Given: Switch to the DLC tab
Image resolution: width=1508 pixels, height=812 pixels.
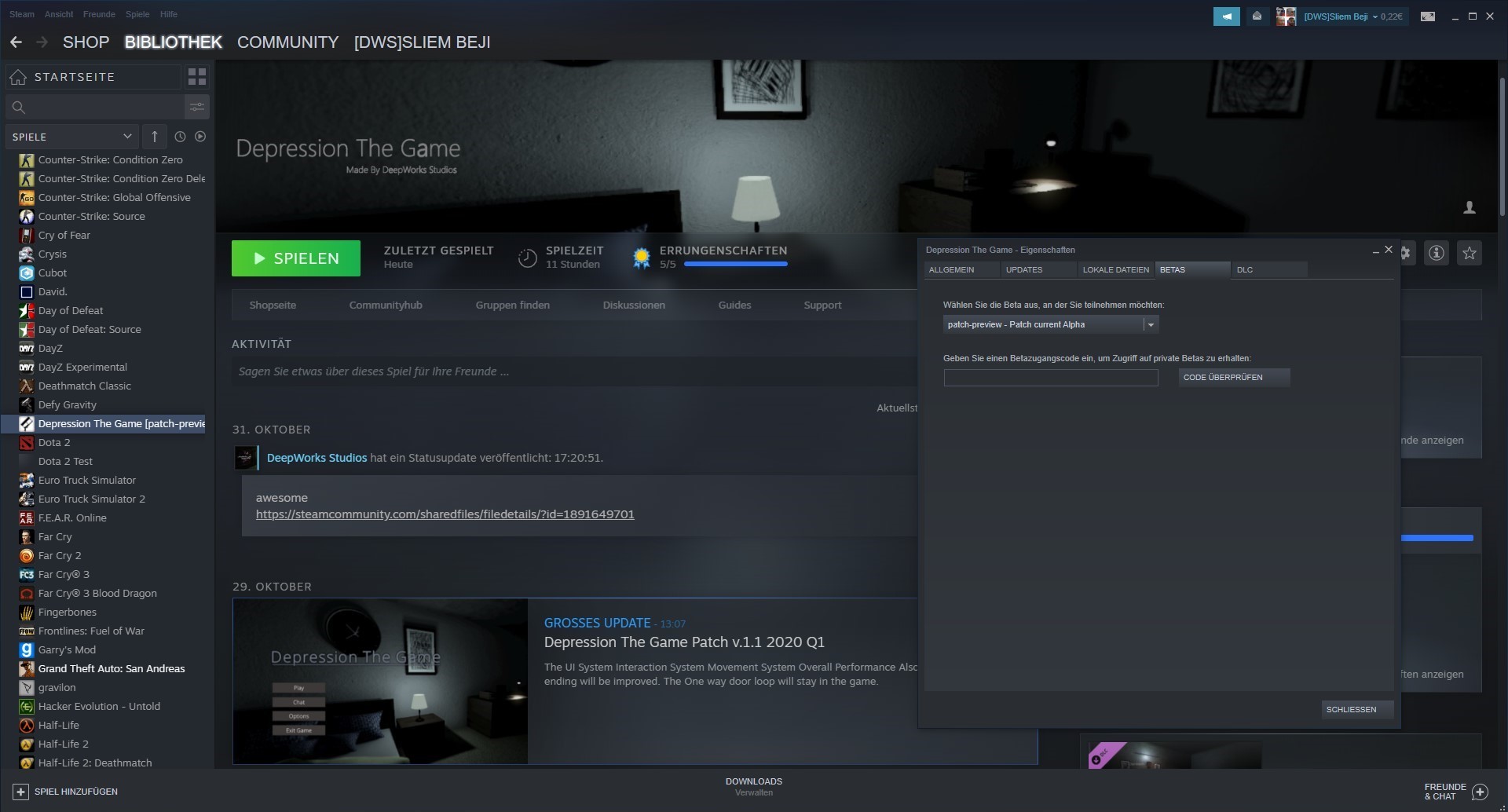Looking at the screenshot, I should tap(1269, 269).
